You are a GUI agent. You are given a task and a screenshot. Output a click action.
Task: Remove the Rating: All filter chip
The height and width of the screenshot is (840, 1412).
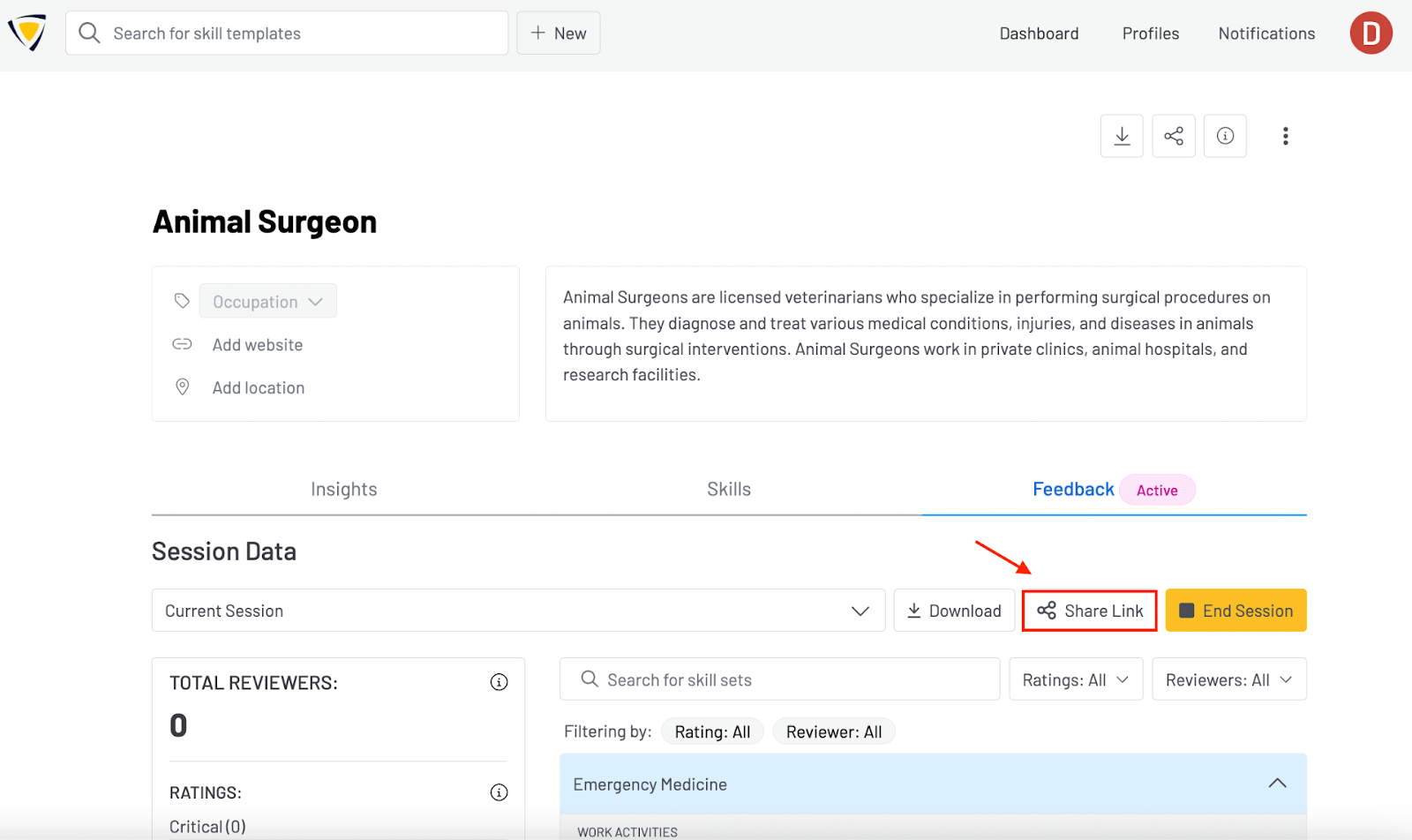click(711, 731)
